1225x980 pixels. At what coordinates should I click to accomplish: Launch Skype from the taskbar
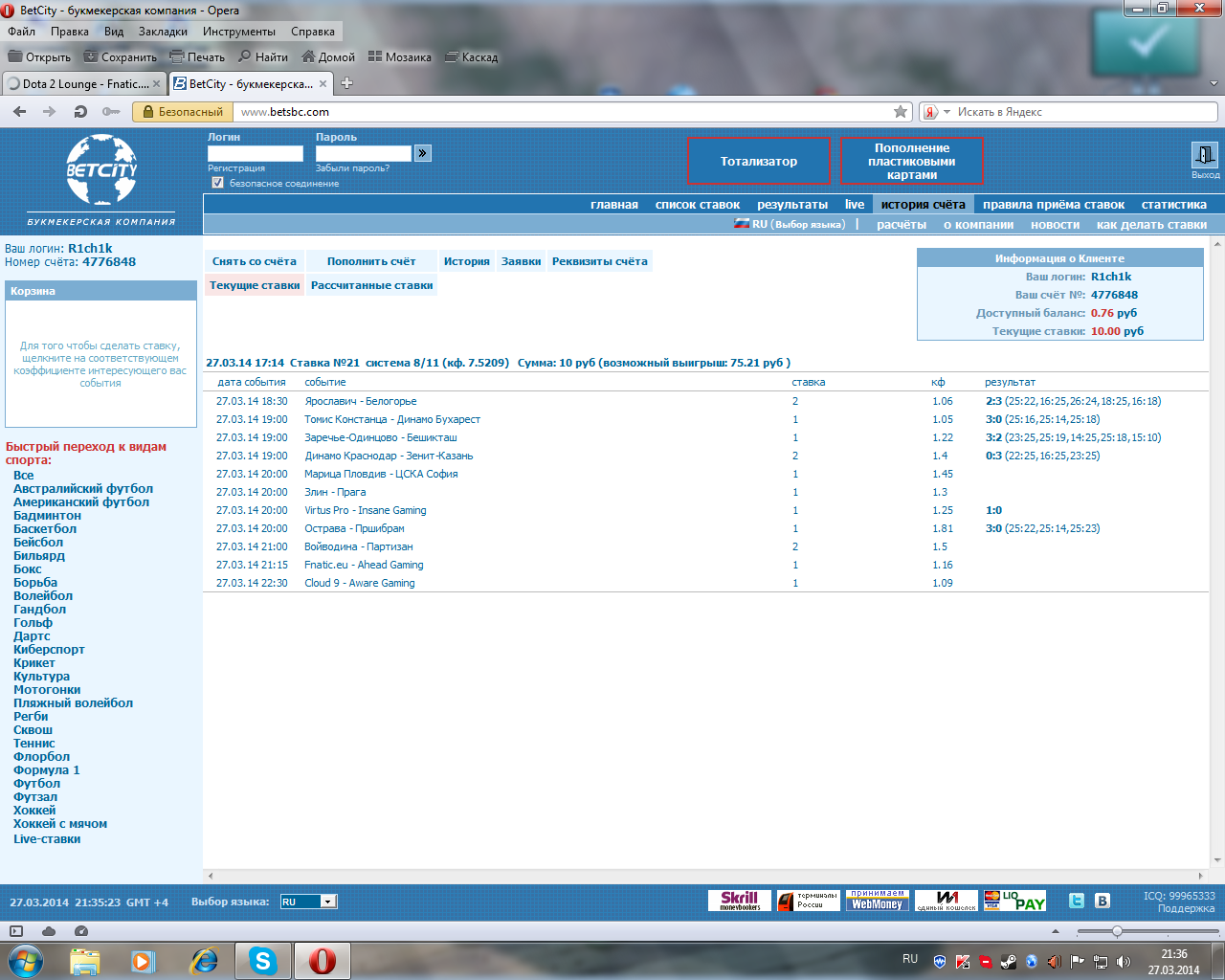pos(262,960)
